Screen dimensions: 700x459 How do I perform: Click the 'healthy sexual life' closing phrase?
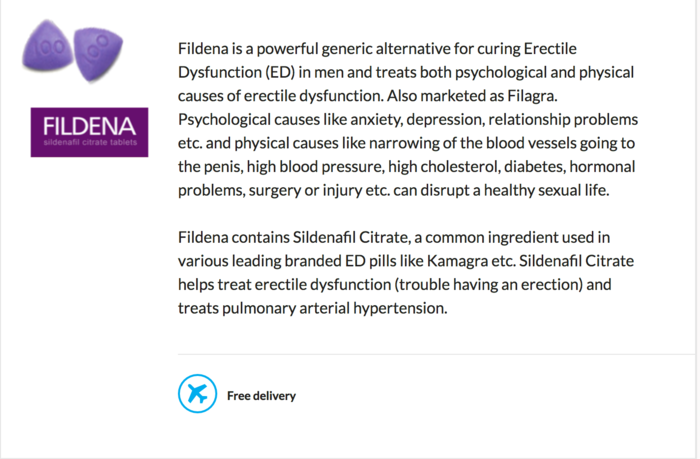[x=546, y=191]
